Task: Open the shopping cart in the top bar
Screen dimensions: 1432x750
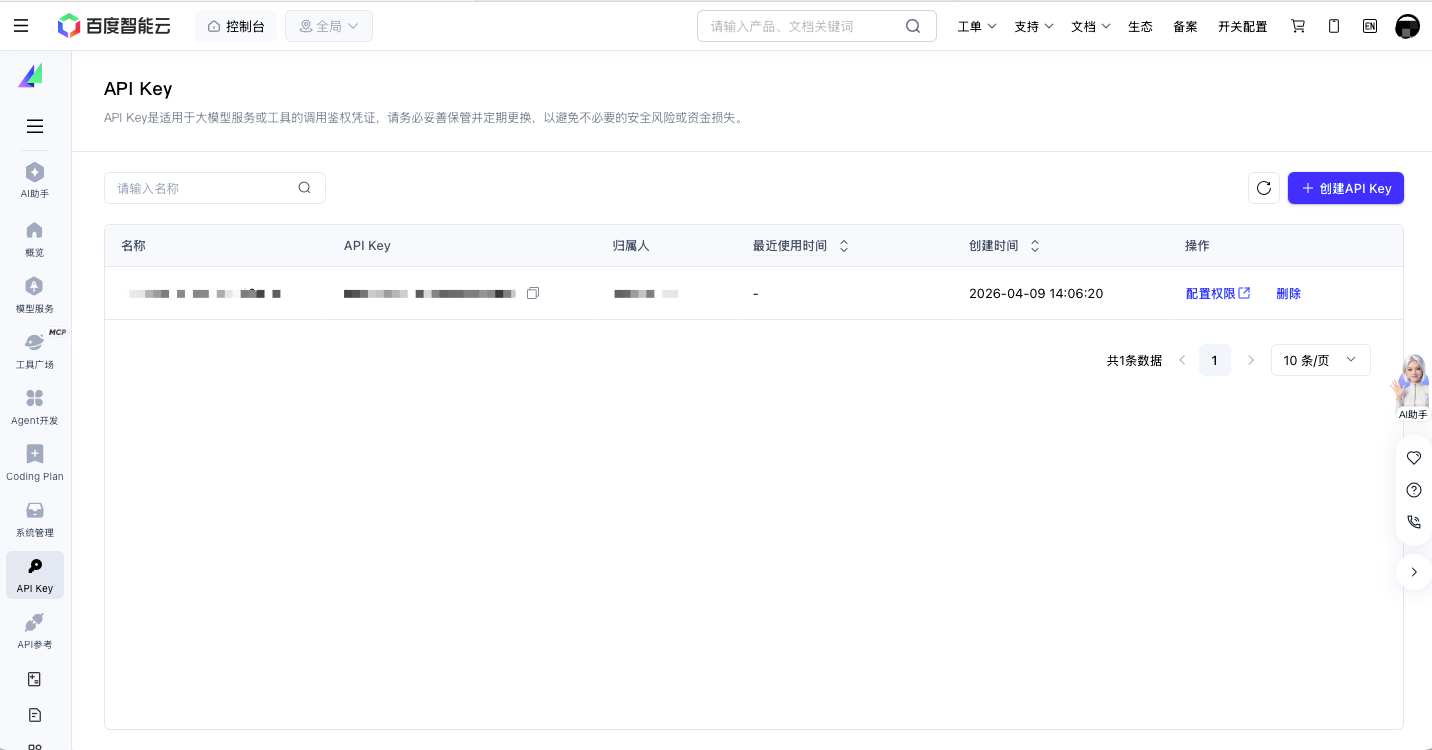Action: (x=1297, y=26)
